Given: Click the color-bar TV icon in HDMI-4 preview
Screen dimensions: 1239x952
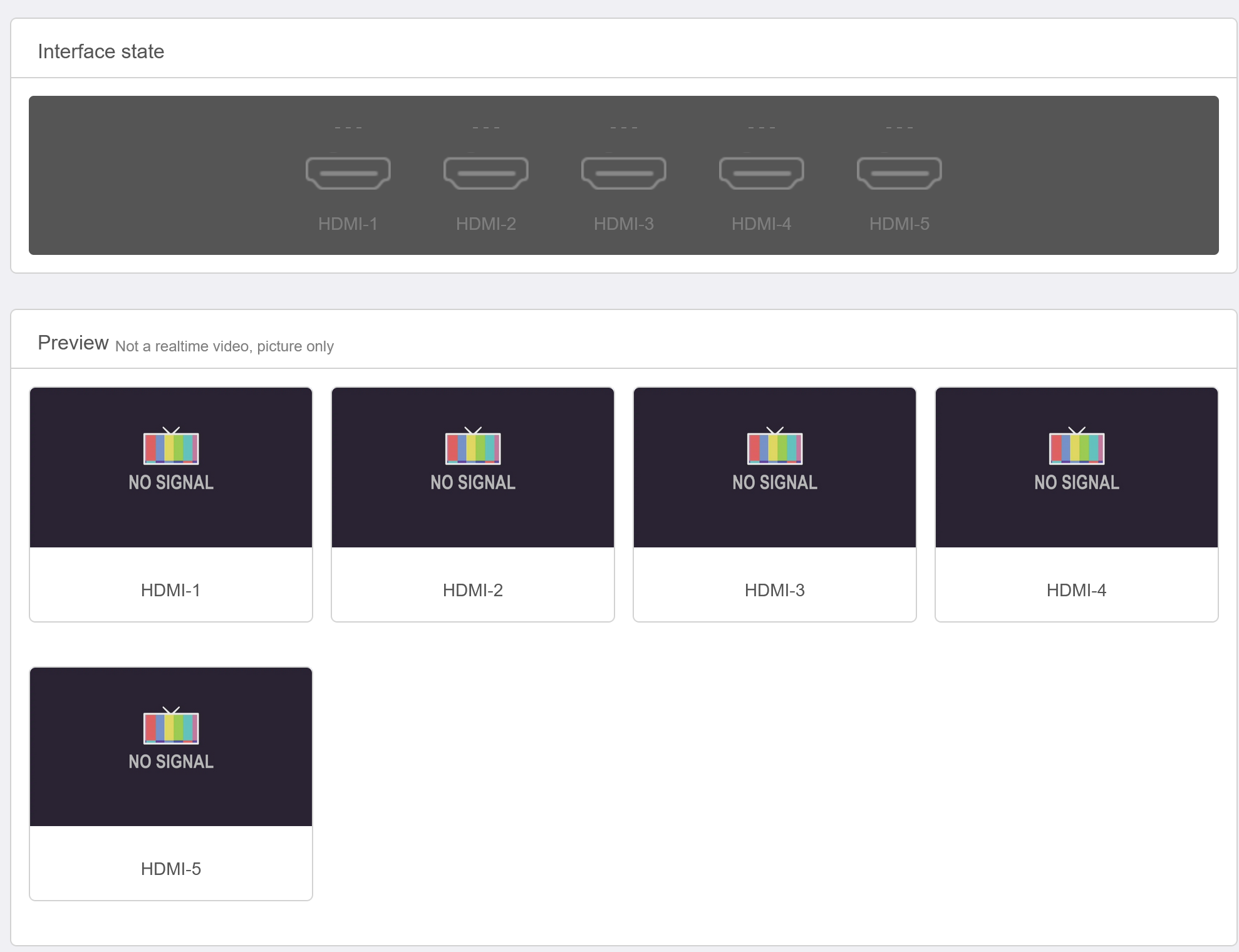Looking at the screenshot, I should coord(1077,447).
